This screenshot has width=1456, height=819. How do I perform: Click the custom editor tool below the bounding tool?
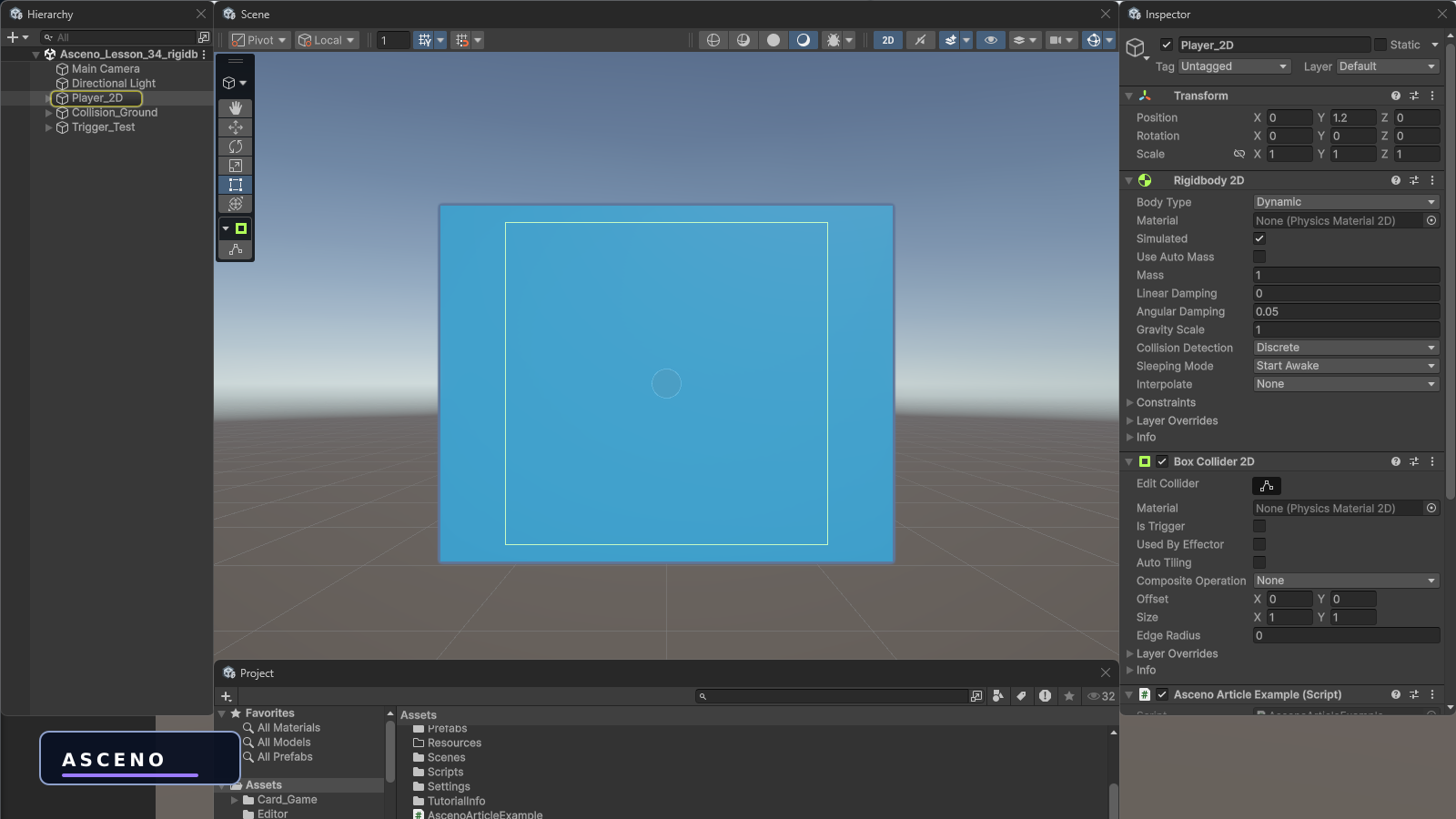pyautogui.click(x=236, y=249)
